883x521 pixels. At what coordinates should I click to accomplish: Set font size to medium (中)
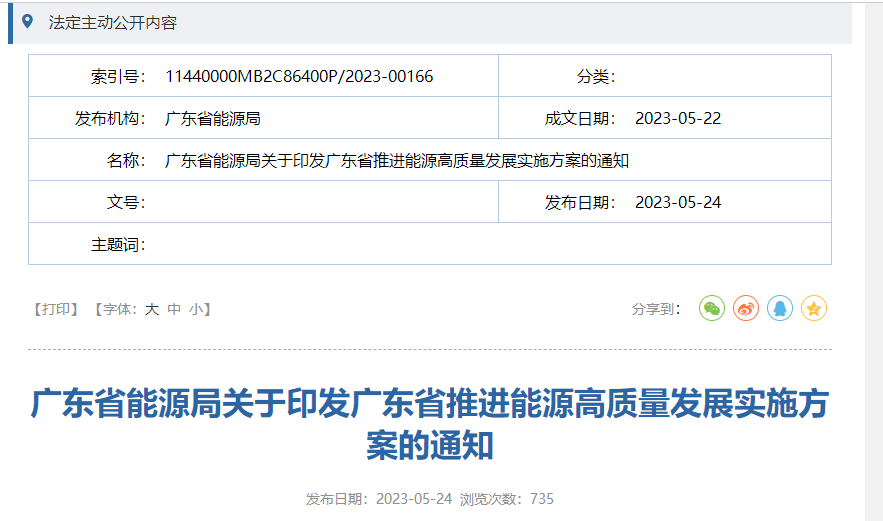[174, 309]
